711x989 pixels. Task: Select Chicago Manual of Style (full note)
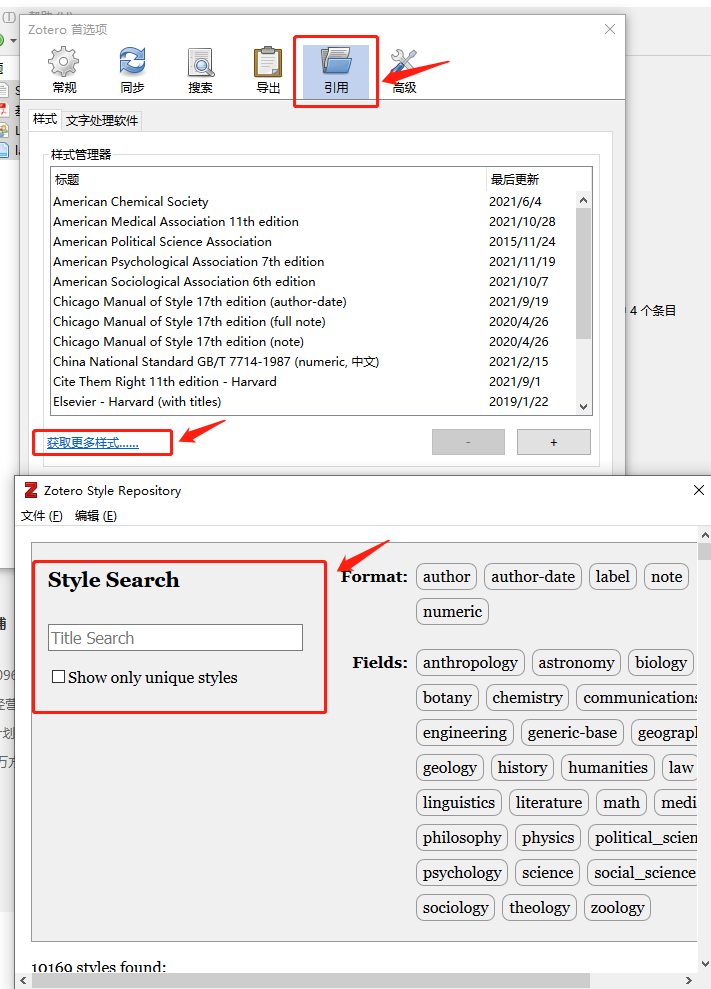tap(314, 322)
